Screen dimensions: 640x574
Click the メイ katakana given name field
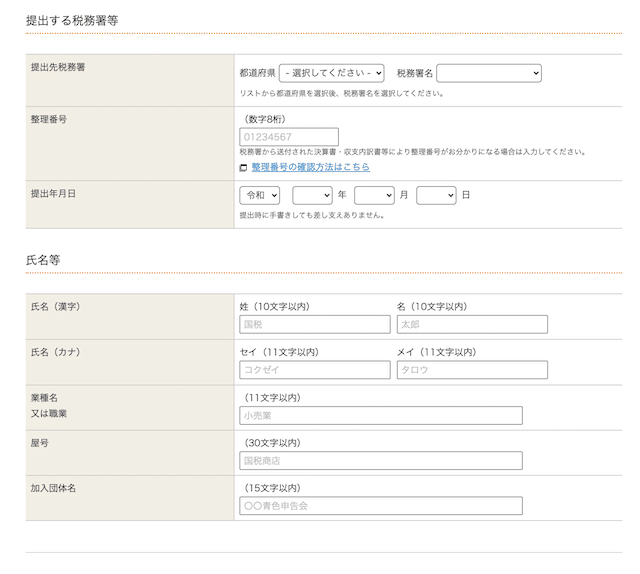[x=472, y=370]
